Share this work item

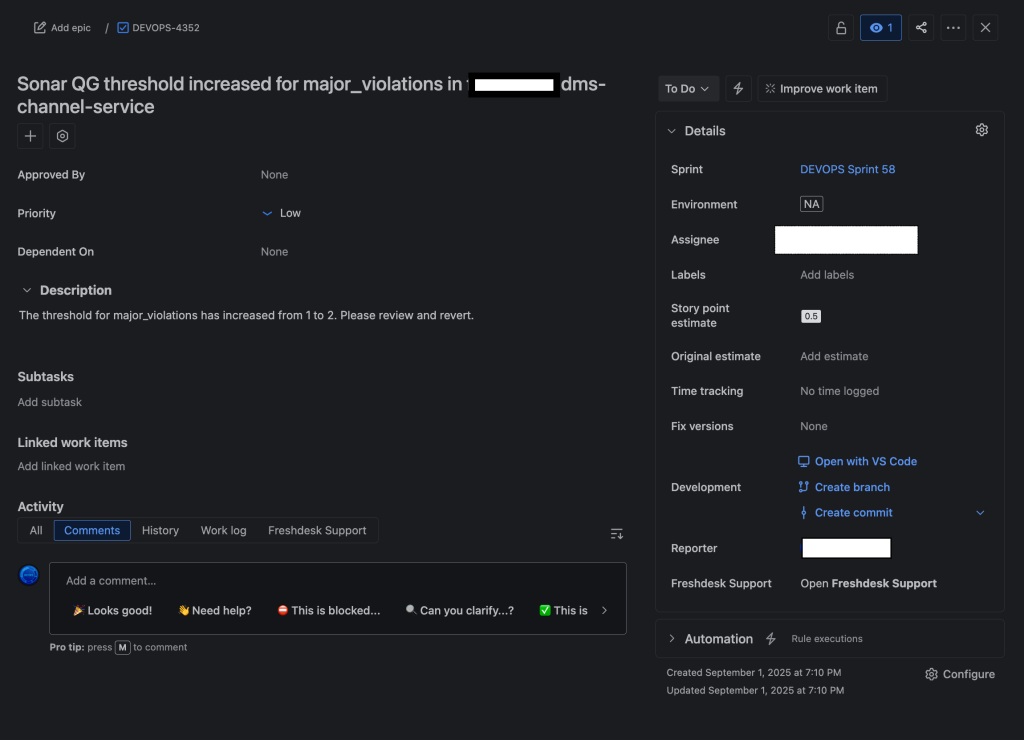click(921, 27)
